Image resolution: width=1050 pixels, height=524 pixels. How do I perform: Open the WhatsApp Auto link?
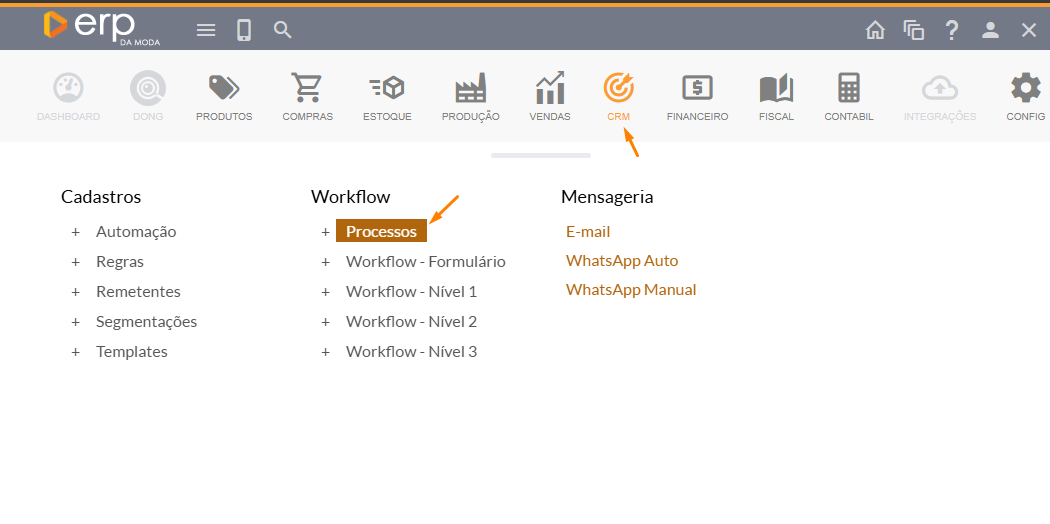(x=622, y=261)
